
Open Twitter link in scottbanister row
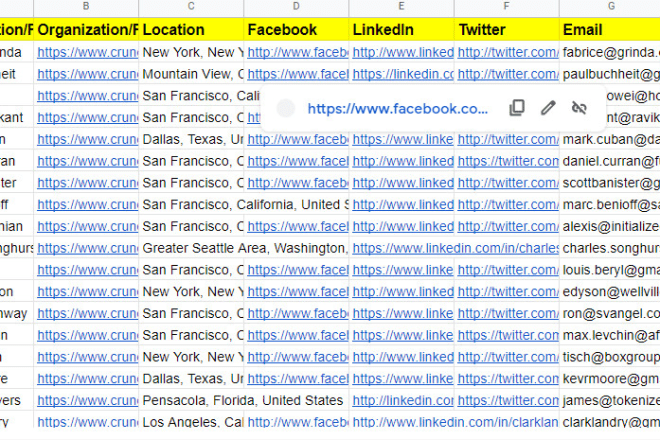click(508, 183)
